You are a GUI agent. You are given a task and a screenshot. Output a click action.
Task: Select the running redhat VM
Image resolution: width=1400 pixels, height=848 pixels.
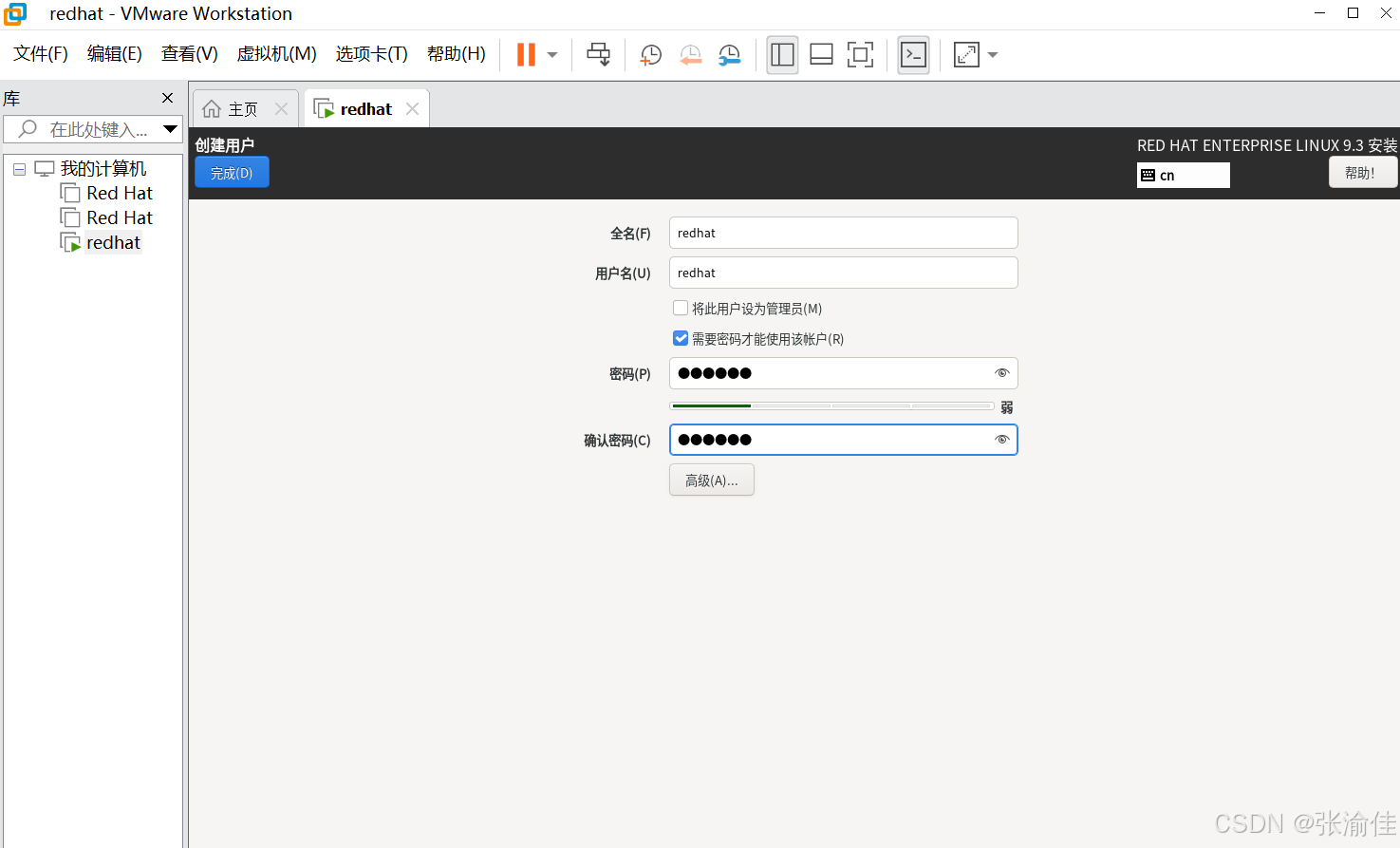tap(113, 242)
